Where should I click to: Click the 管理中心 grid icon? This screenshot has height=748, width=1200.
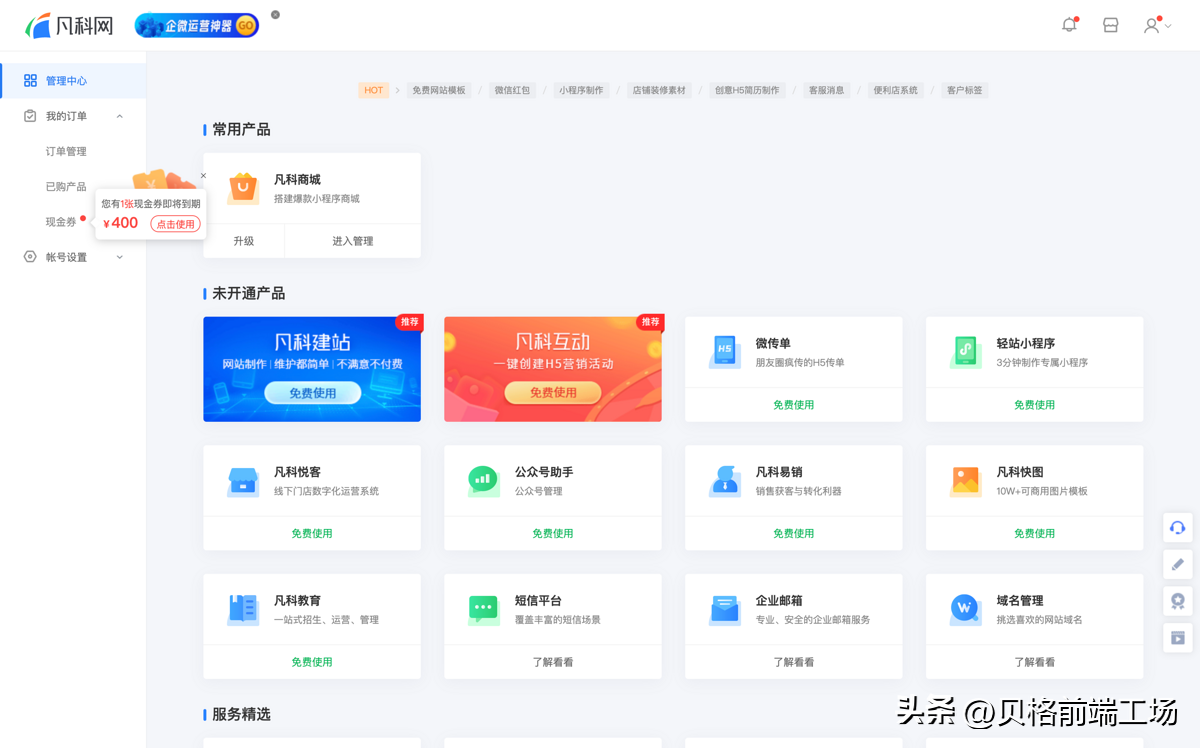tap(30, 81)
